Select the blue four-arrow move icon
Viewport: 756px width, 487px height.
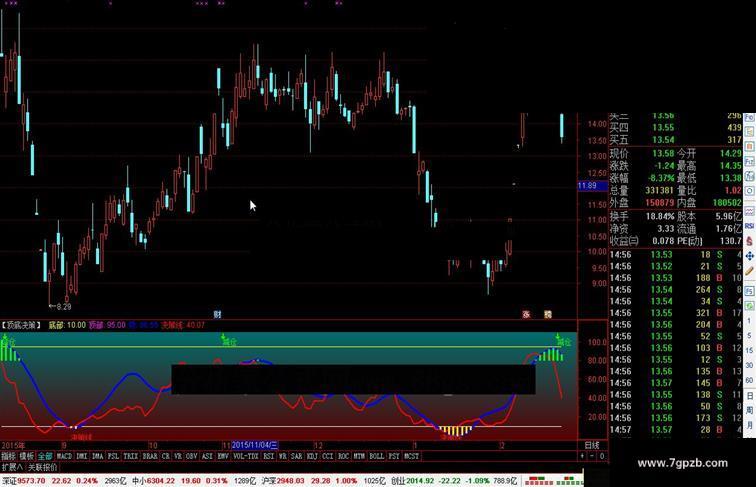749,257
